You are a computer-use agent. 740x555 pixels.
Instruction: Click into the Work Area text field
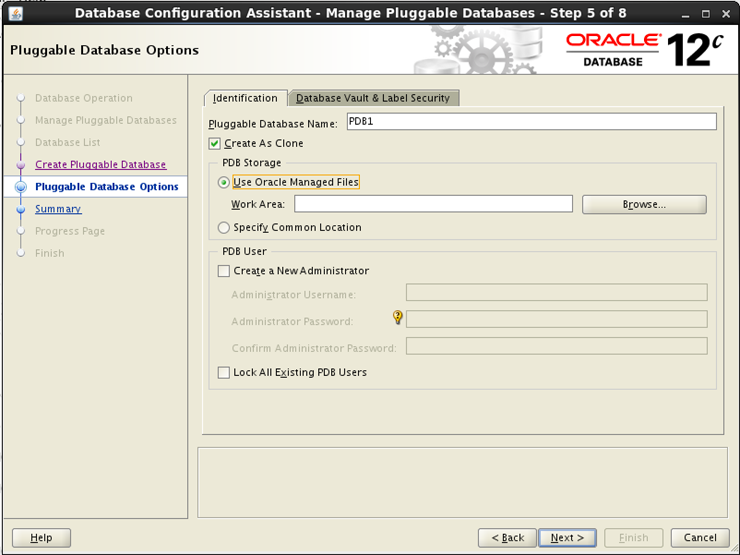tap(433, 204)
